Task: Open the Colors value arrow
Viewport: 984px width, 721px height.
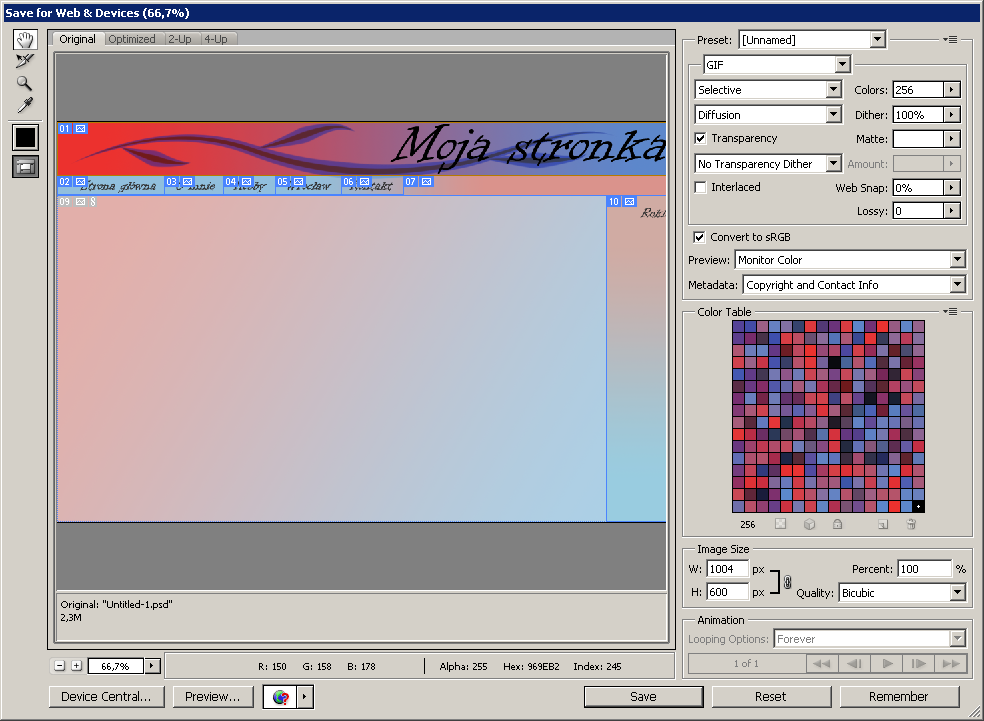Action: point(952,90)
